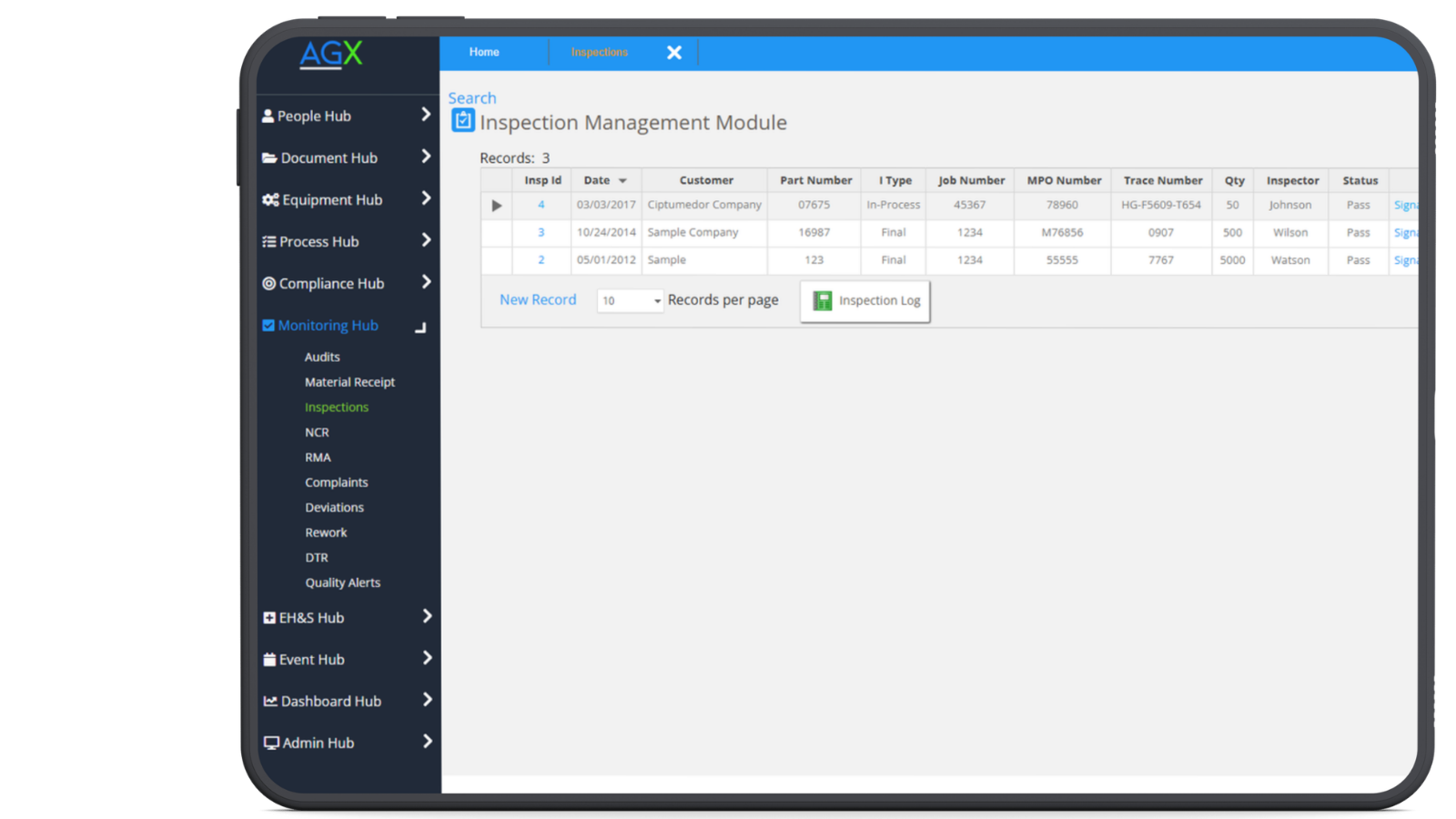The height and width of the screenshot is (819, 1456).
Task: Expand the Event Hub chevron
Action: pyautogui.click(x=427, y=658)
